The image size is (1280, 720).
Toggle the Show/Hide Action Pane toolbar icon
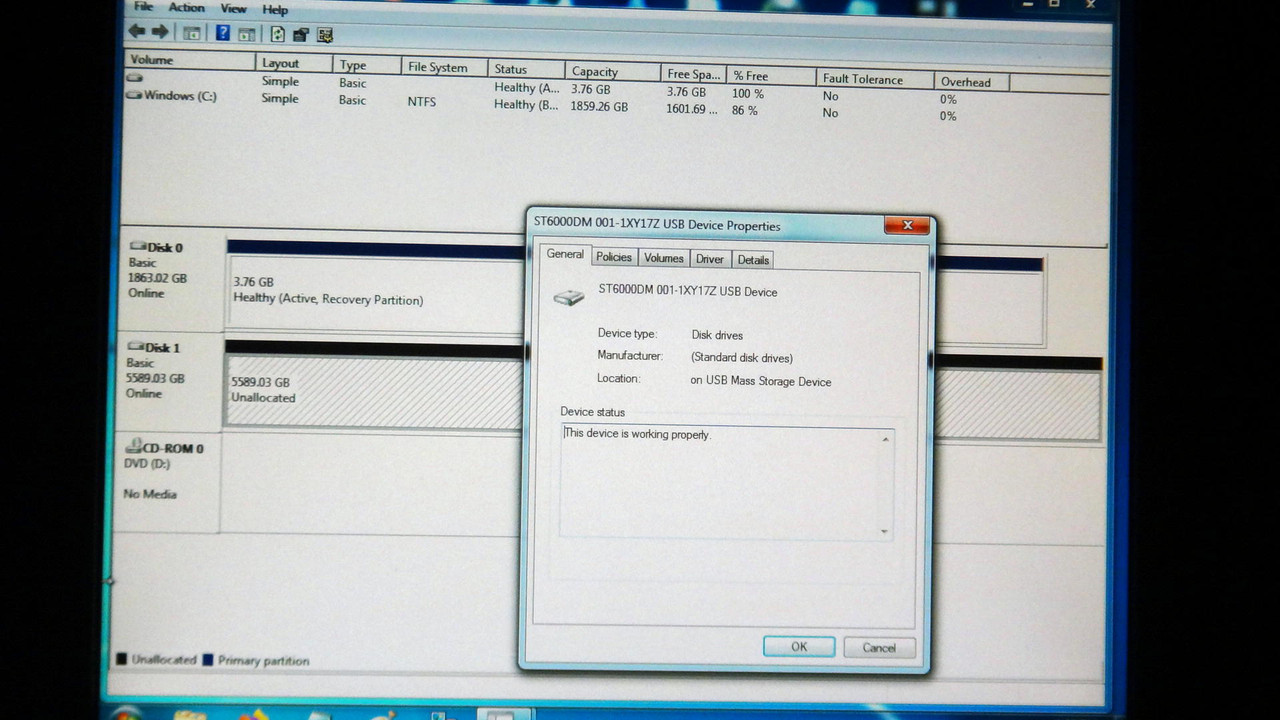click(247, 34)
